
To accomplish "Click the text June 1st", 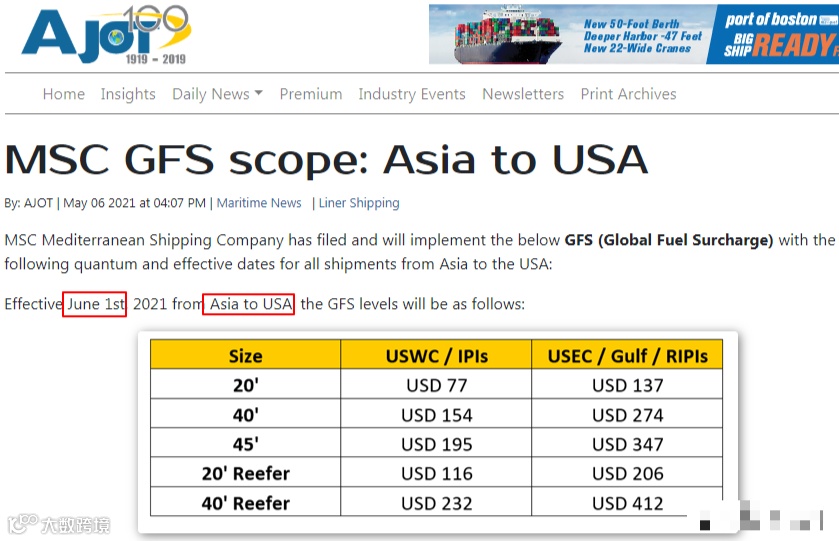I will [95, 304].
